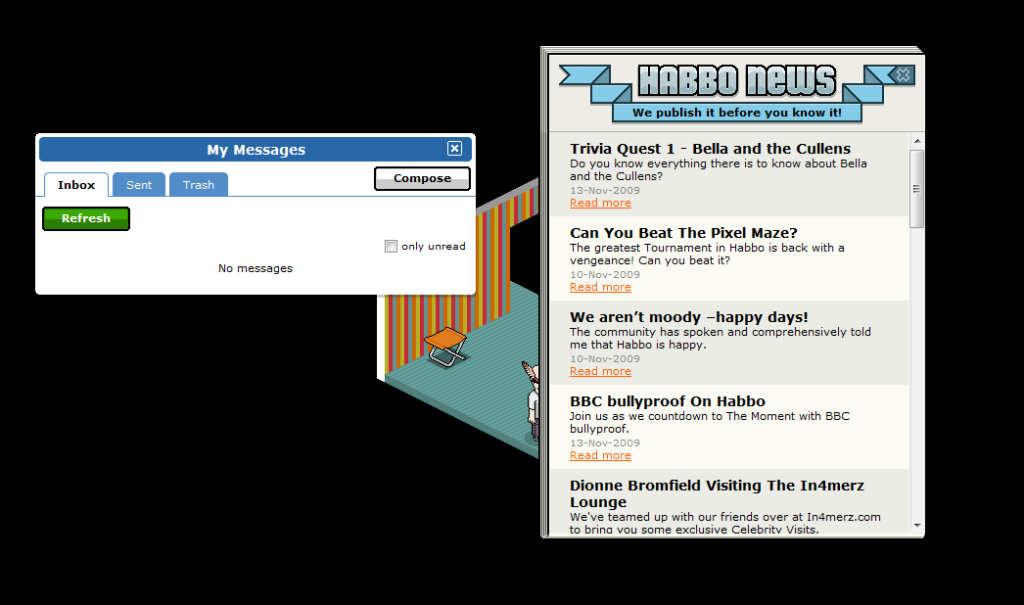Open the Trash tab
Viewport: 1024px width, 605px height.
(x=198, y=185)
